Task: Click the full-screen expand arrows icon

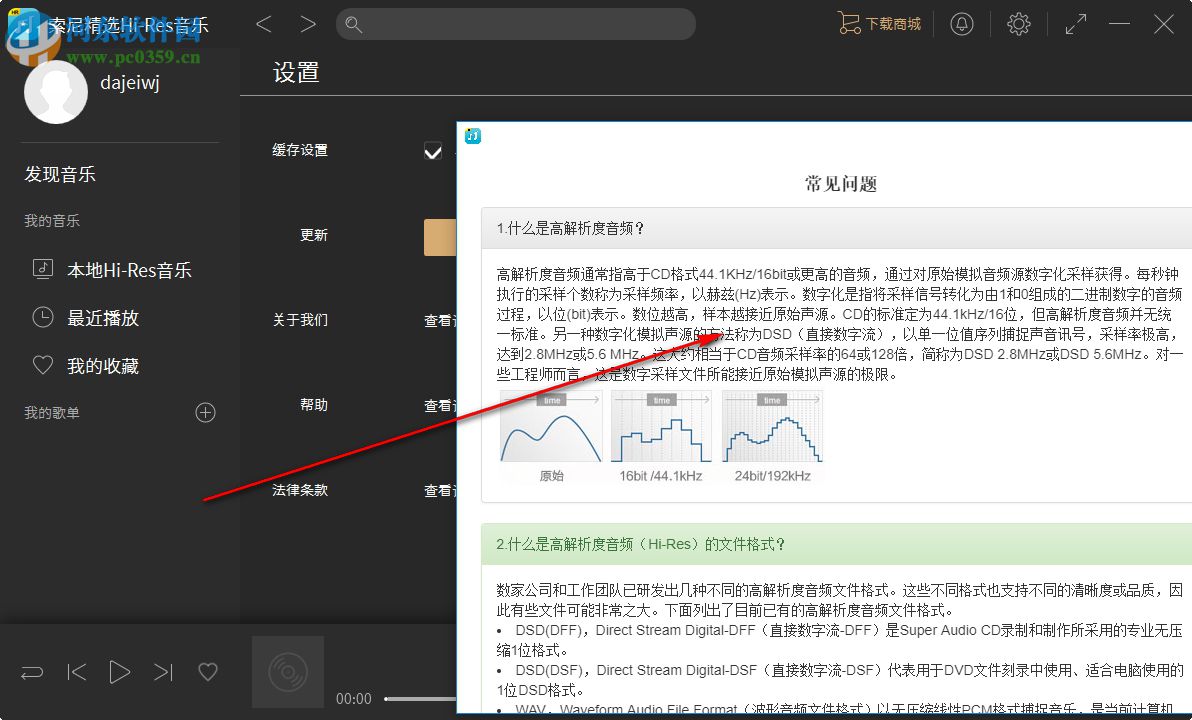Action: [x=1075, y=23]
